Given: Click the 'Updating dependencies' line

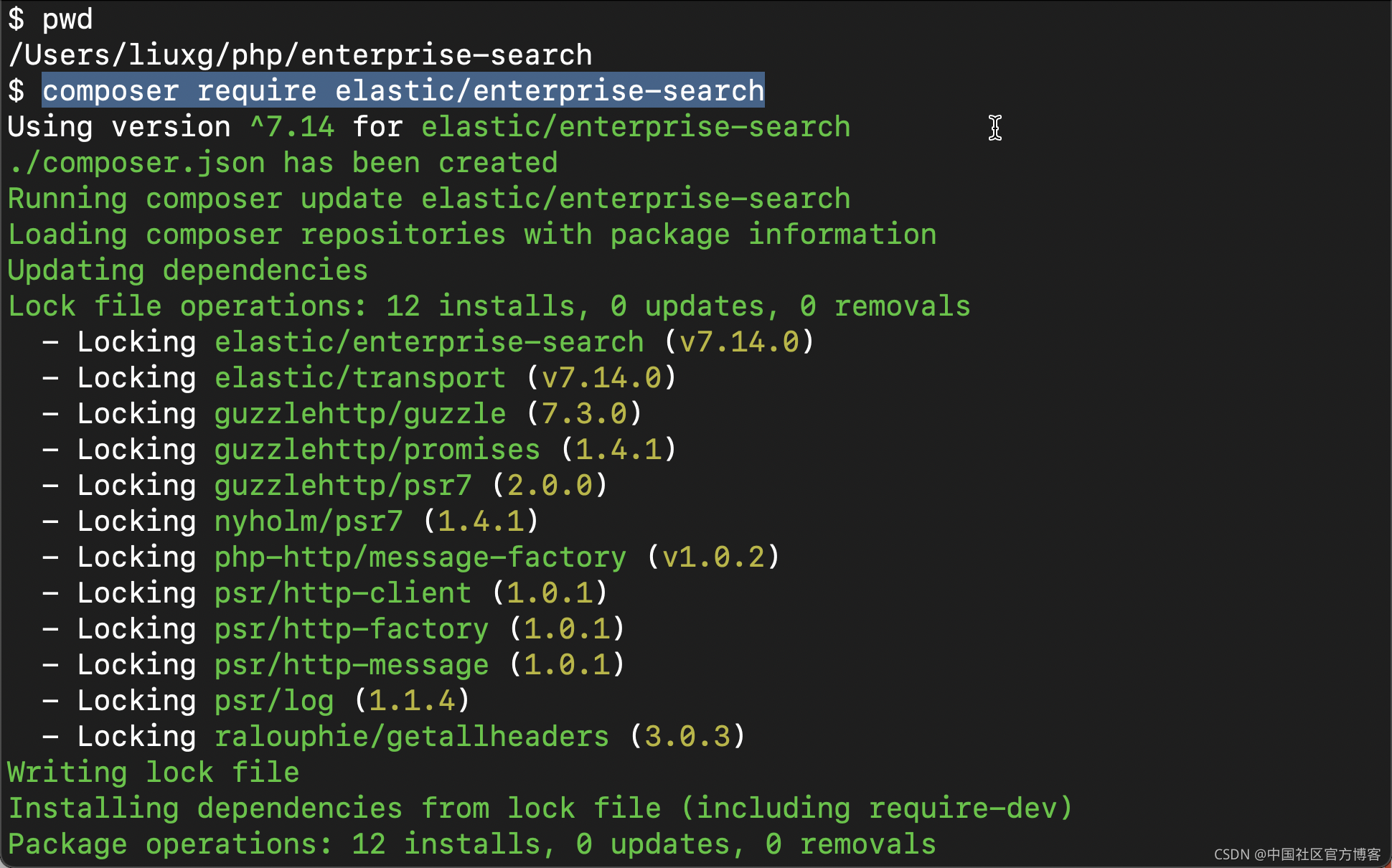Looking at the screenshot, I should coord(187,270).
